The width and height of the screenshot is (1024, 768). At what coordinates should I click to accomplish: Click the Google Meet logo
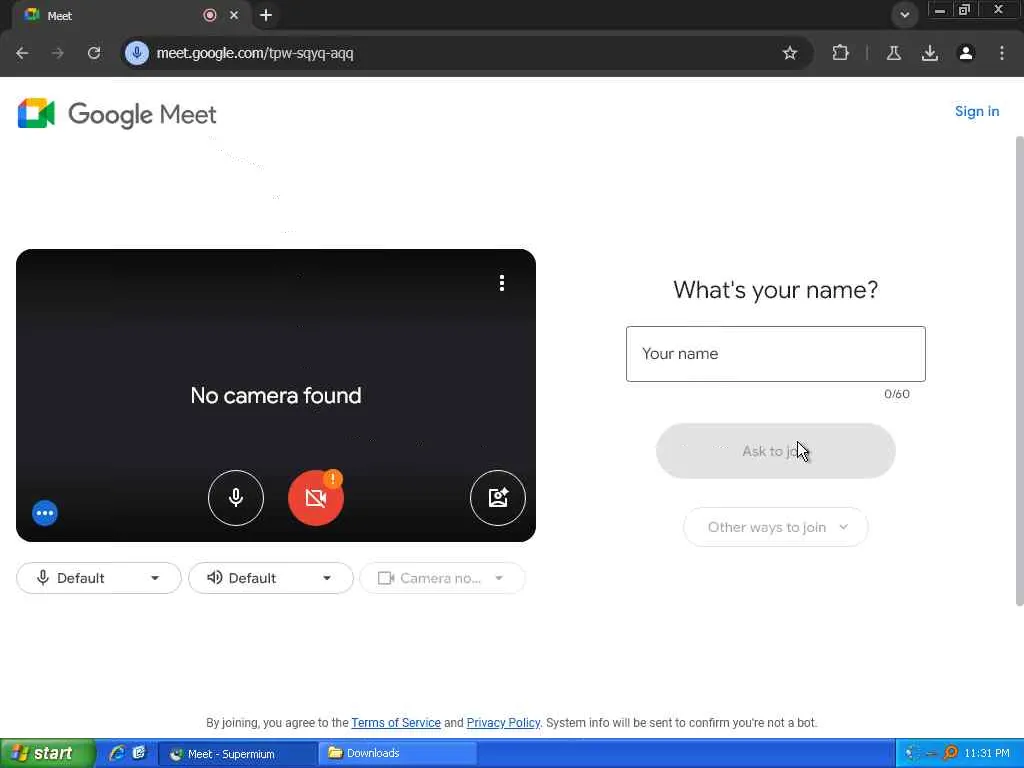pyautogui.click(x=117, y=114)
